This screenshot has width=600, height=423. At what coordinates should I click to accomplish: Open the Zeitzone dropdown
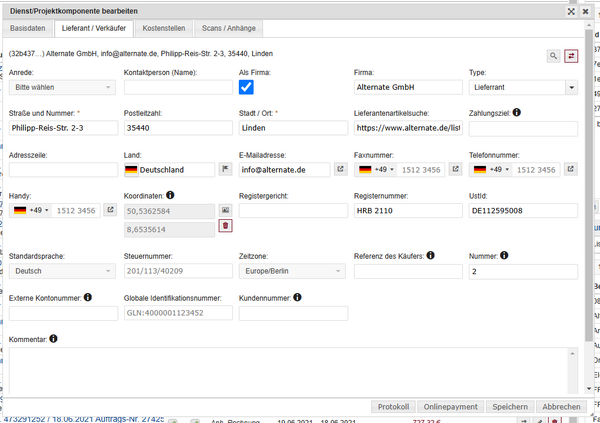click(x=293, y=271)
